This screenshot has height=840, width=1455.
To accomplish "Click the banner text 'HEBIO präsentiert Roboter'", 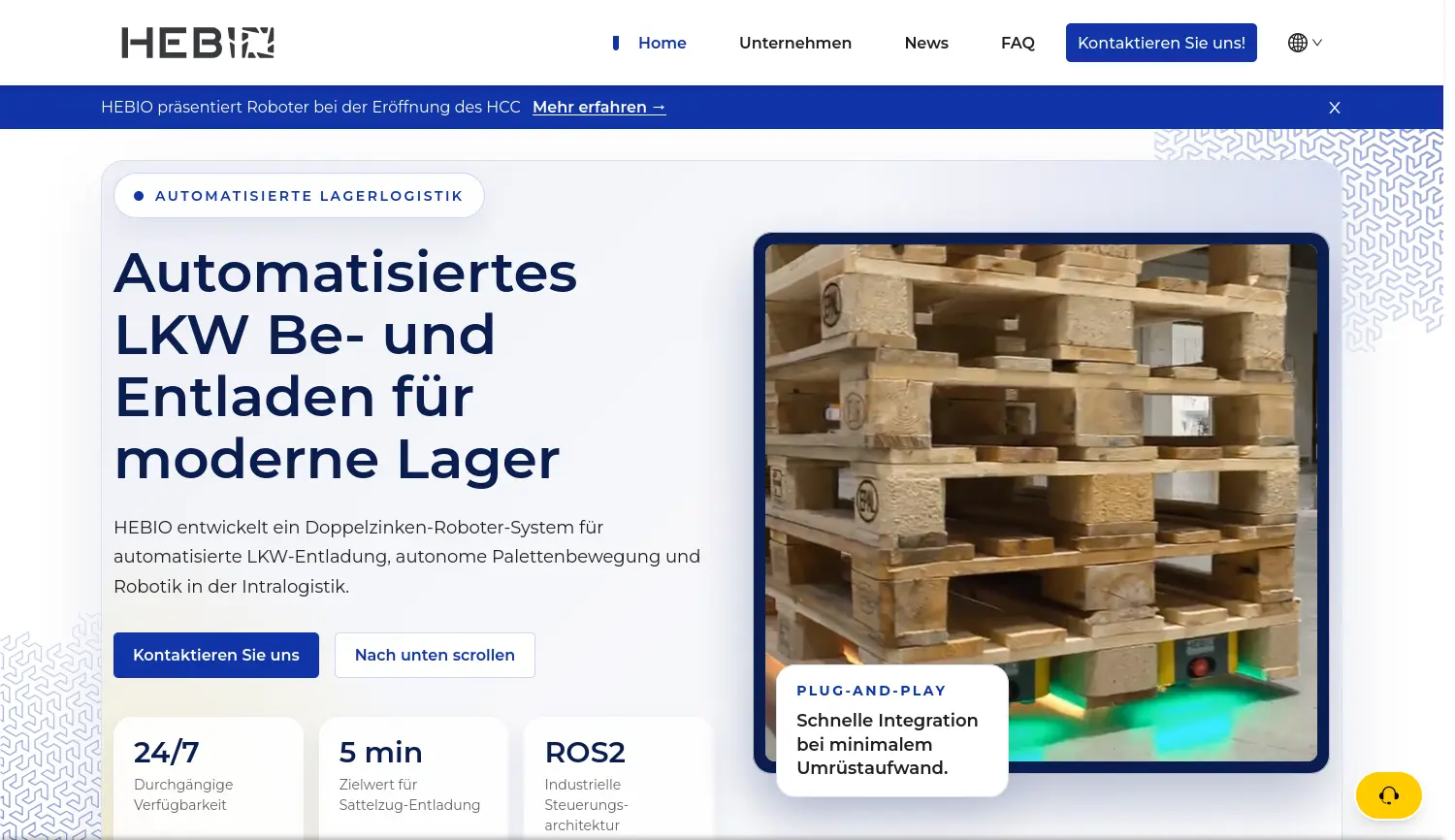I will (310, 107).
